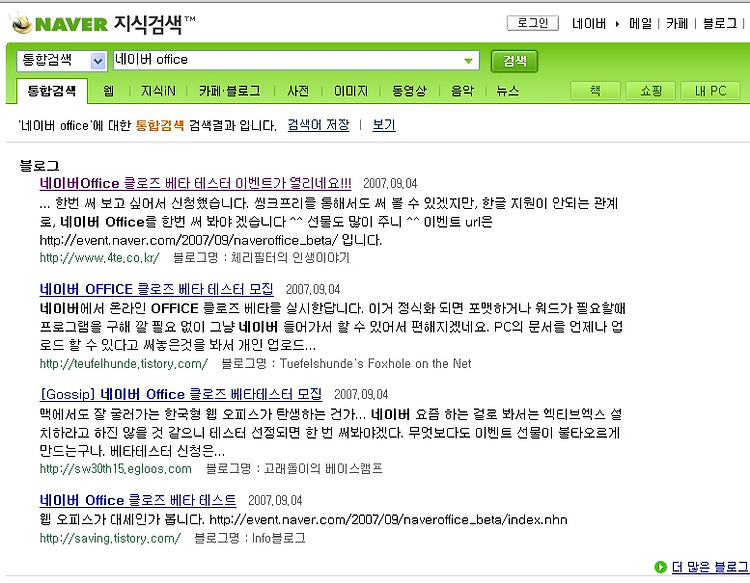The width and height of the screenshot is (750, 583).
Task: Open the 메일 link
Action: (640, 23)
